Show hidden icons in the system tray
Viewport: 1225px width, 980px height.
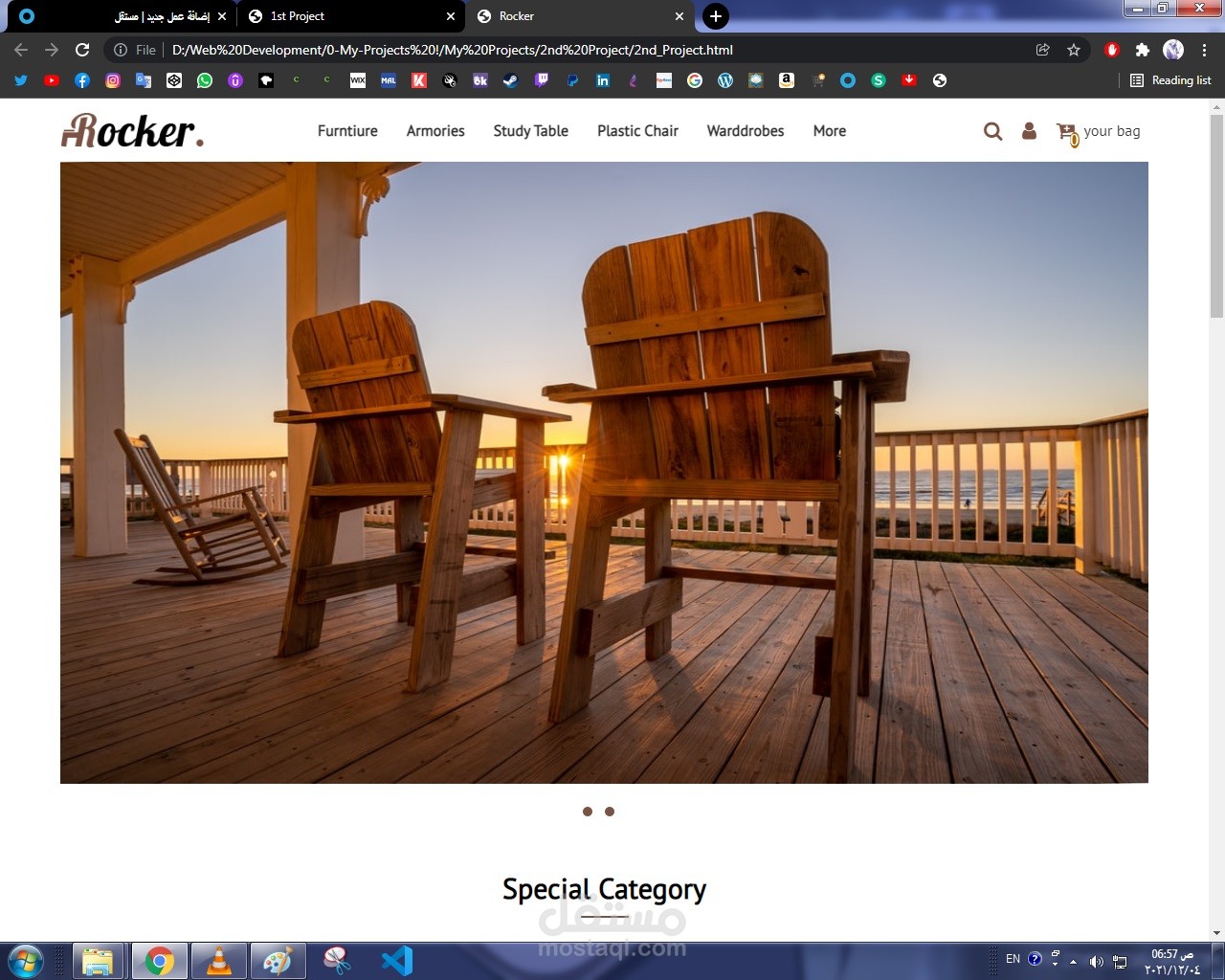[1073, 960]
